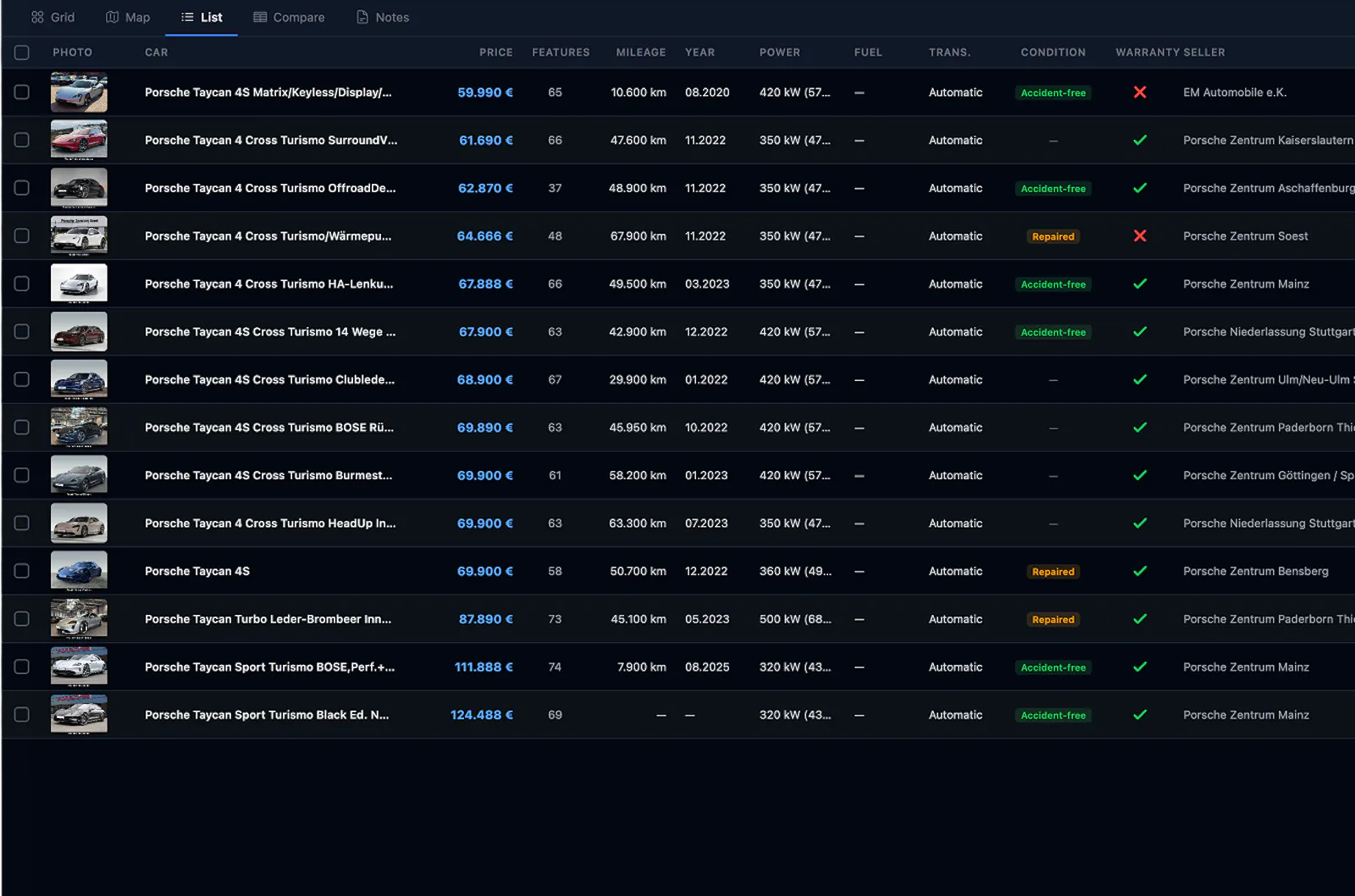Check the Taycan 4S Matrix/Keyless row checkbox
1355x896 pixels.
[x=22, y=92]
